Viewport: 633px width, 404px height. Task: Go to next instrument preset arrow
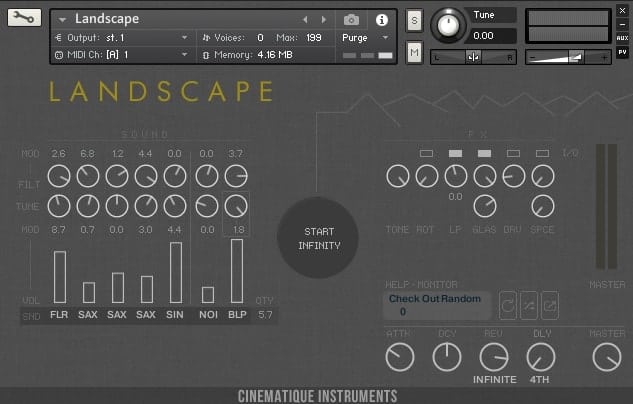click(324, 19)
